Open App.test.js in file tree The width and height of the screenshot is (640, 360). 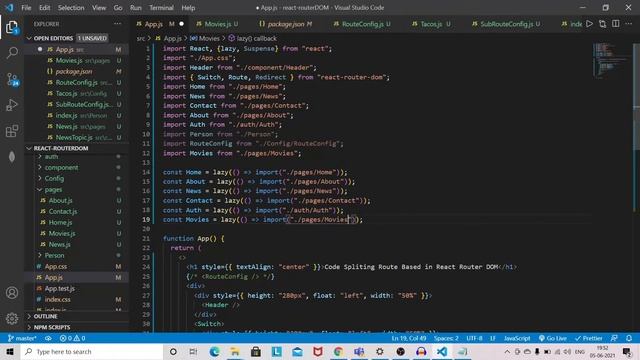(x=60, y=289)
